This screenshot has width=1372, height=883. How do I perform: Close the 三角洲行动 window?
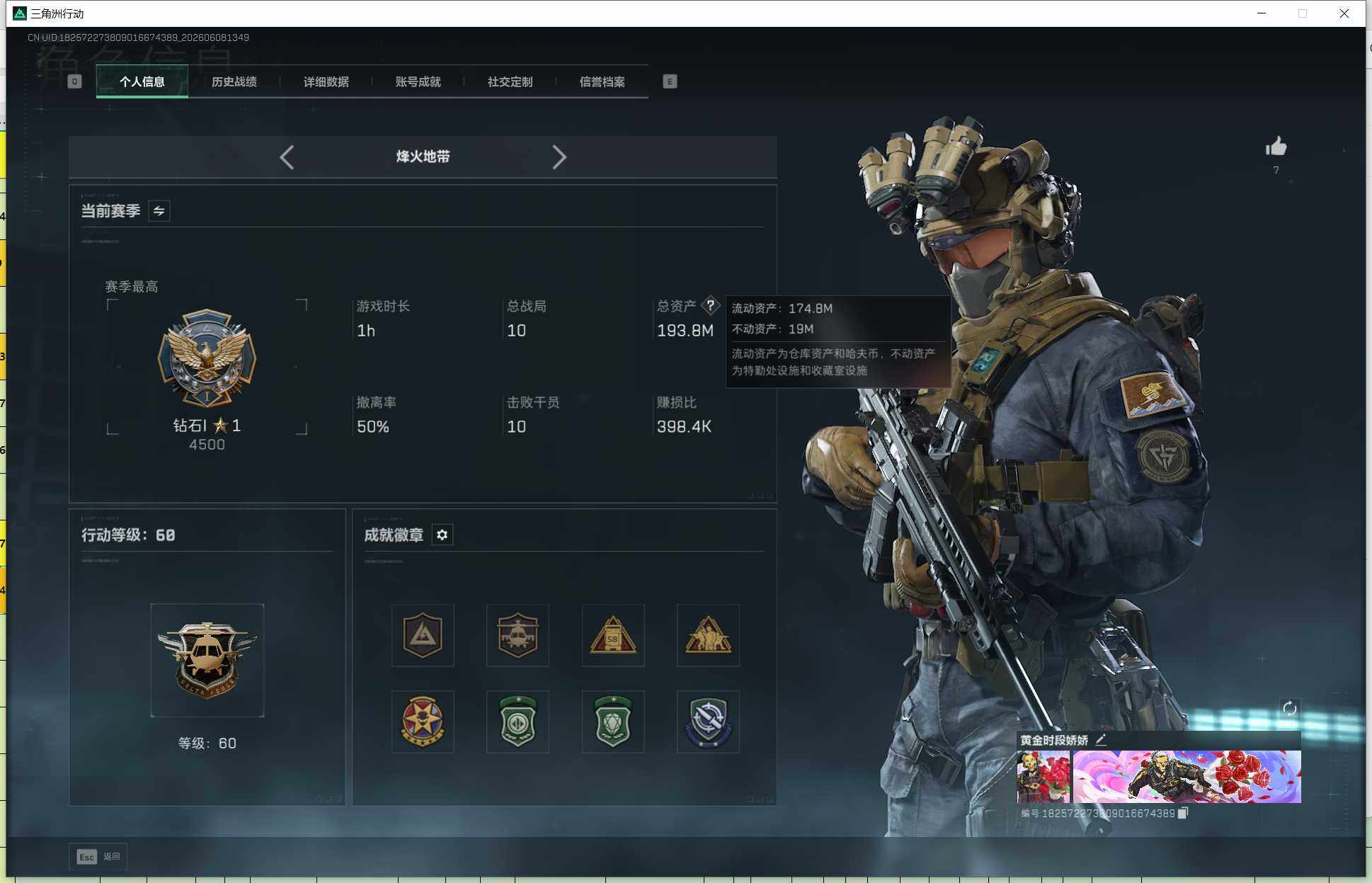1344,13
